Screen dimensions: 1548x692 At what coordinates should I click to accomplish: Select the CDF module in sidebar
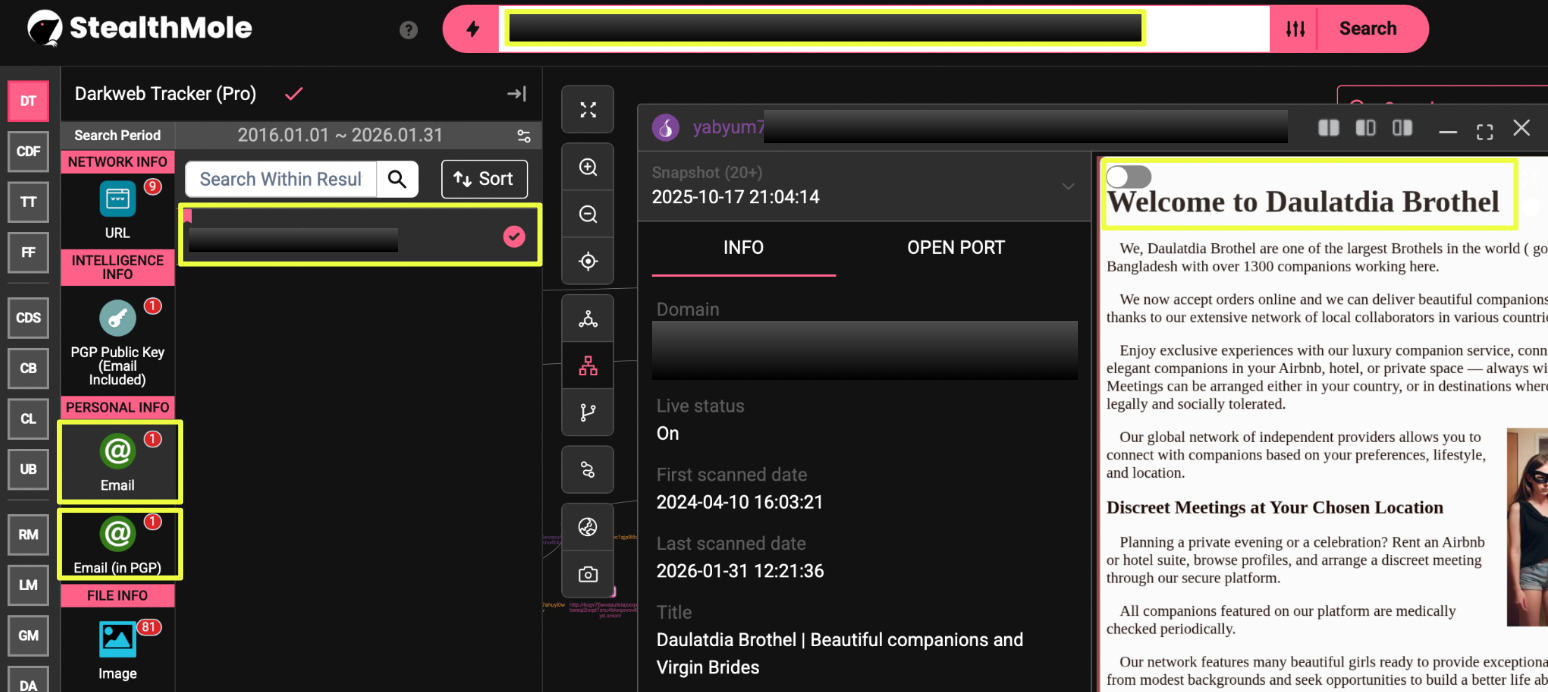[28, 151]
